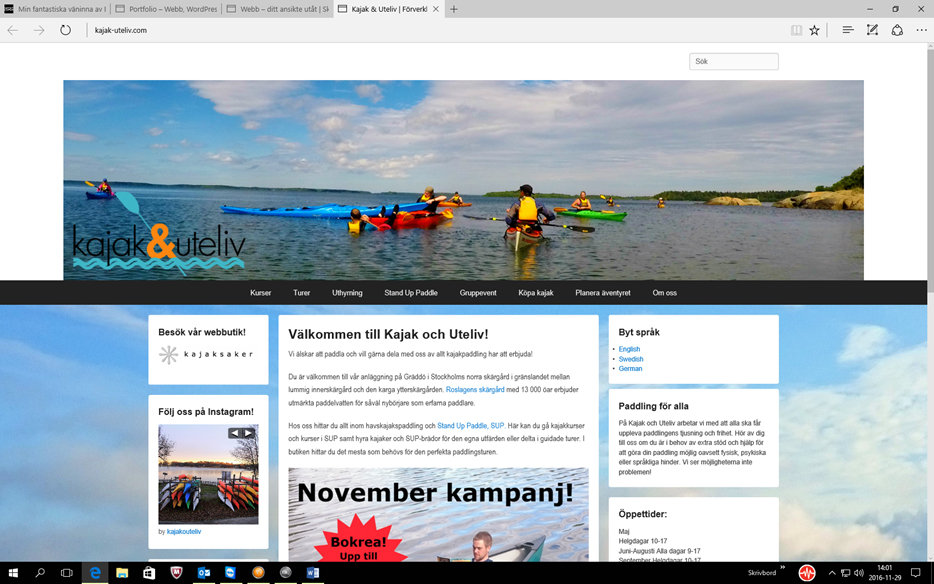The height and width of the screenshot is (584, 934).
Task: Click the 'Öppettider:' heading
Action: pyautogui.click(x=643, y=514)
